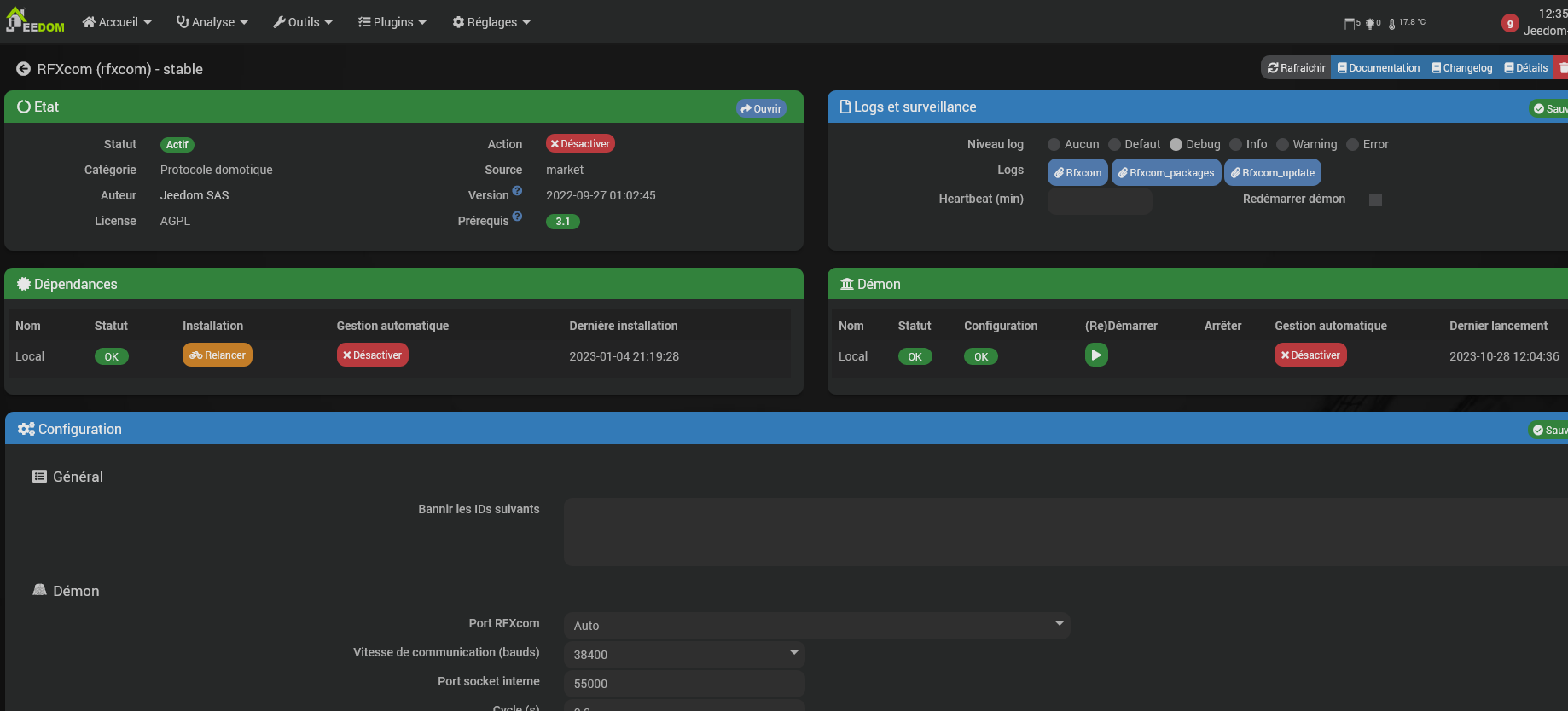Image resolution: width=1568 pixels, height=711 pixels.
Task: Click the OK status badge in Dépendances
Action: pyautogui.click(x=112, y=356)
